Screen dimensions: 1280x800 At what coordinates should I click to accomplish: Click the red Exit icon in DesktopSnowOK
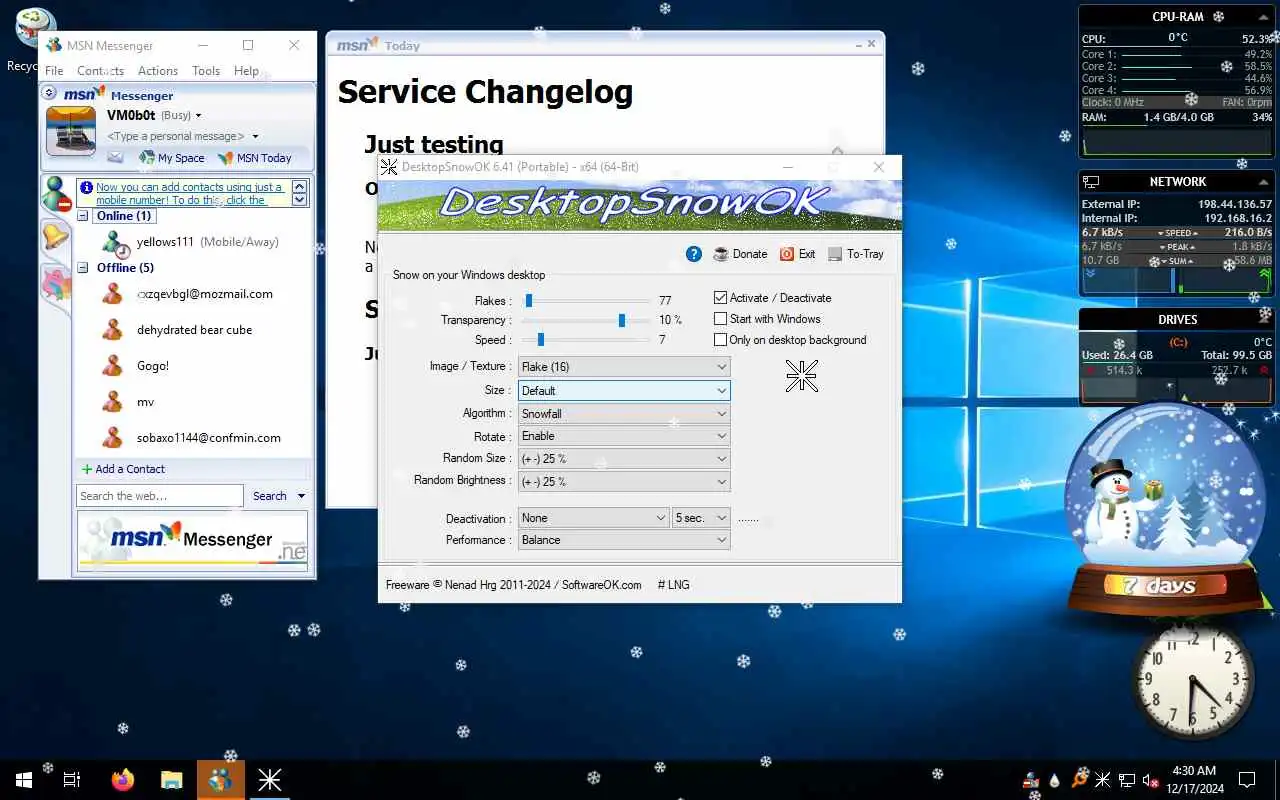pyautogui.click(x=787, y=254)
